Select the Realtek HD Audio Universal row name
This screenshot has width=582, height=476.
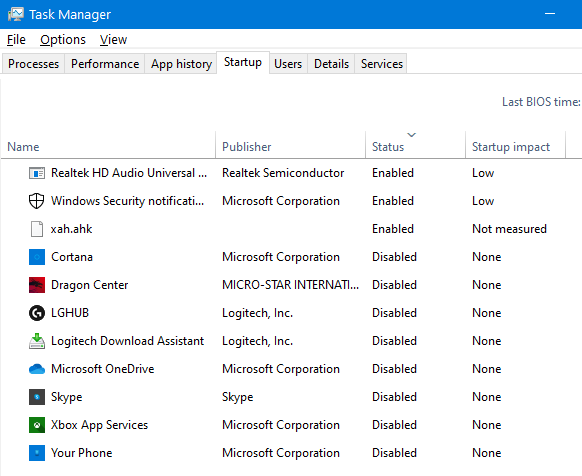129,173
